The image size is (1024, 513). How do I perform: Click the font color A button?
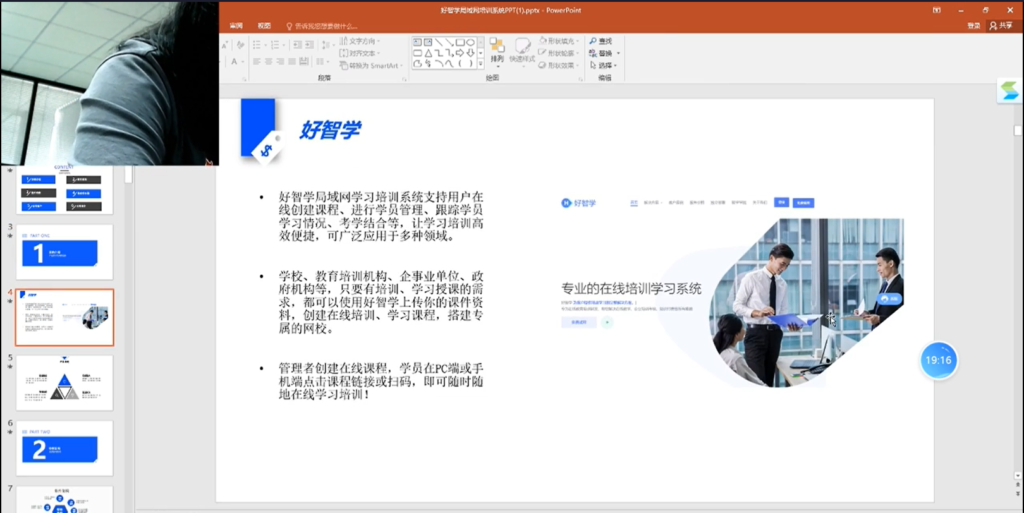click(x=234, y=61)
